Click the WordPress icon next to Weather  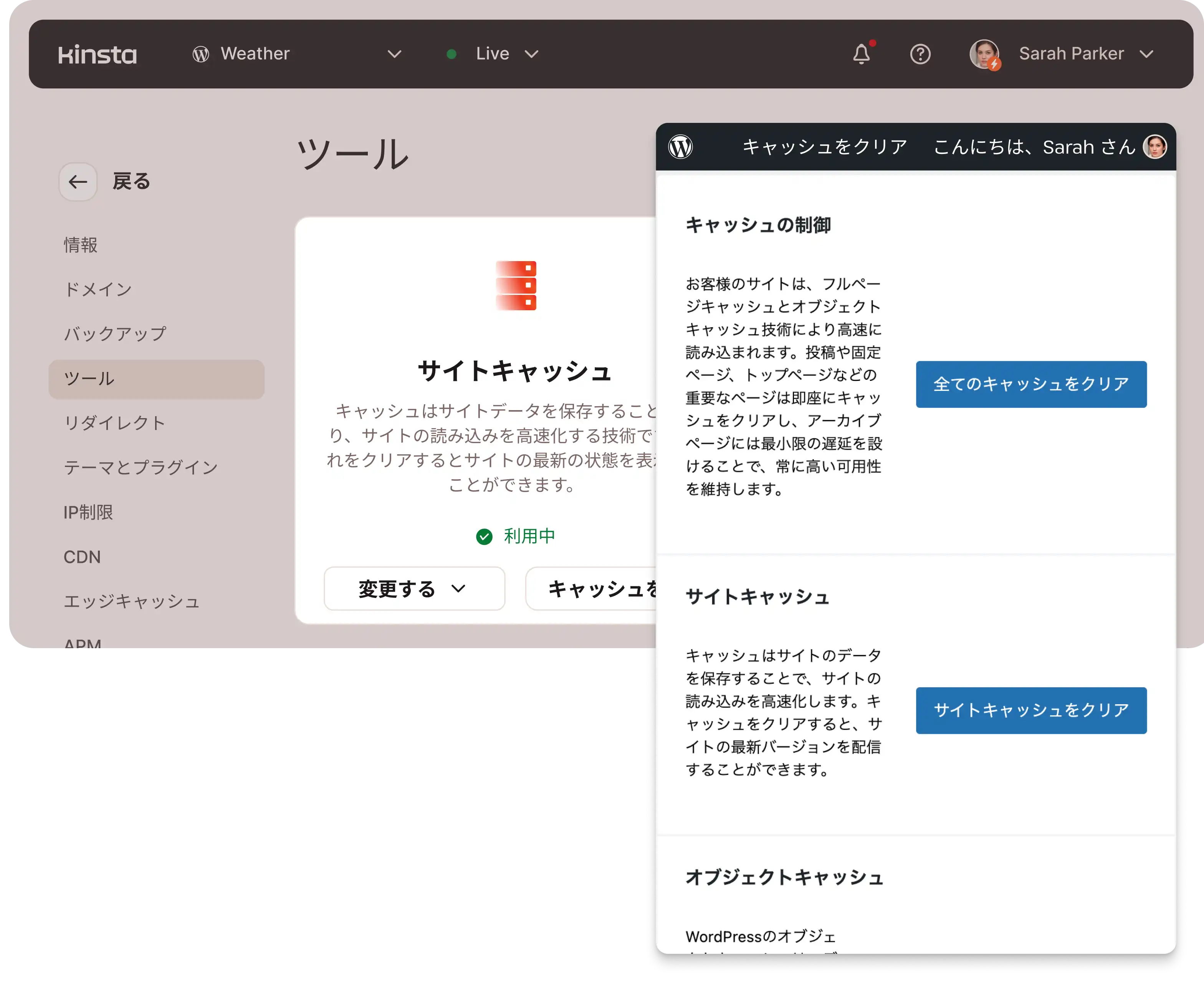(x=201, y=55)
